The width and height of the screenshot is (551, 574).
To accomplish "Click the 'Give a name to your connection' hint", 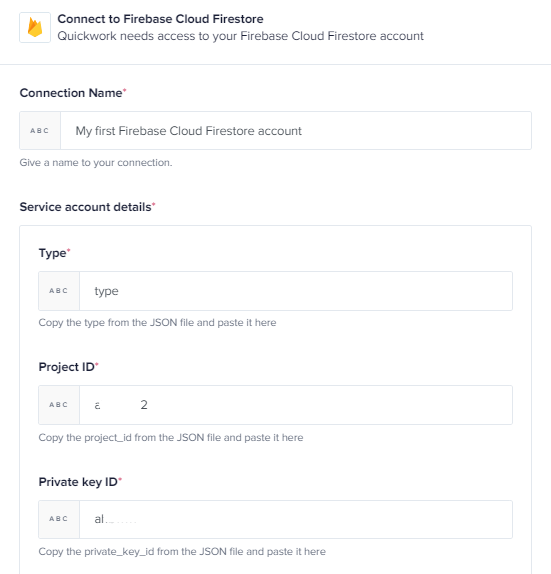I will [x=96, y=163].
